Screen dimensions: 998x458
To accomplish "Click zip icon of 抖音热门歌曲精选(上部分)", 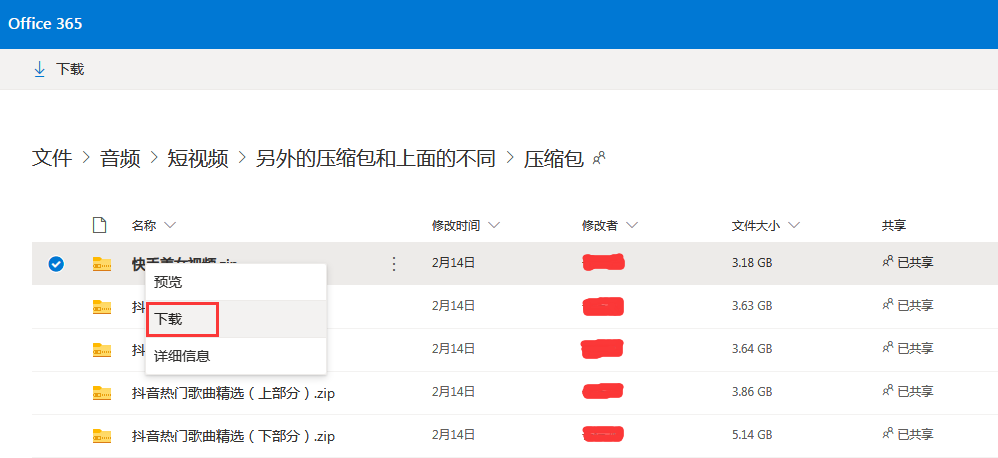I will [x=102, y=393].
